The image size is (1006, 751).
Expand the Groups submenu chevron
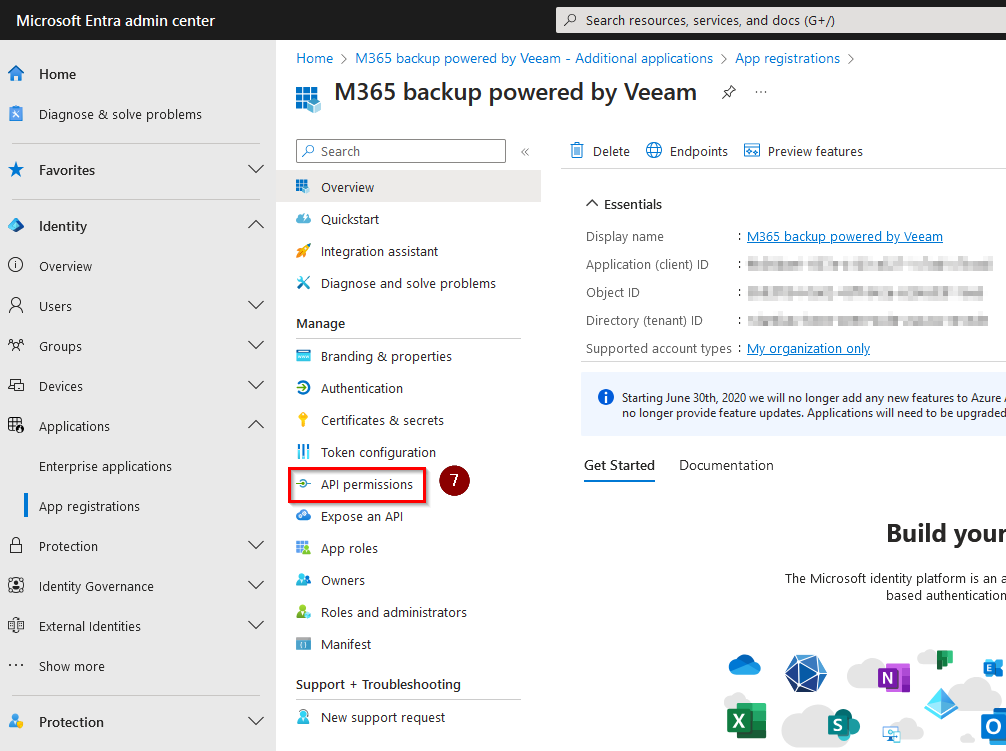(x=256, y=345)
